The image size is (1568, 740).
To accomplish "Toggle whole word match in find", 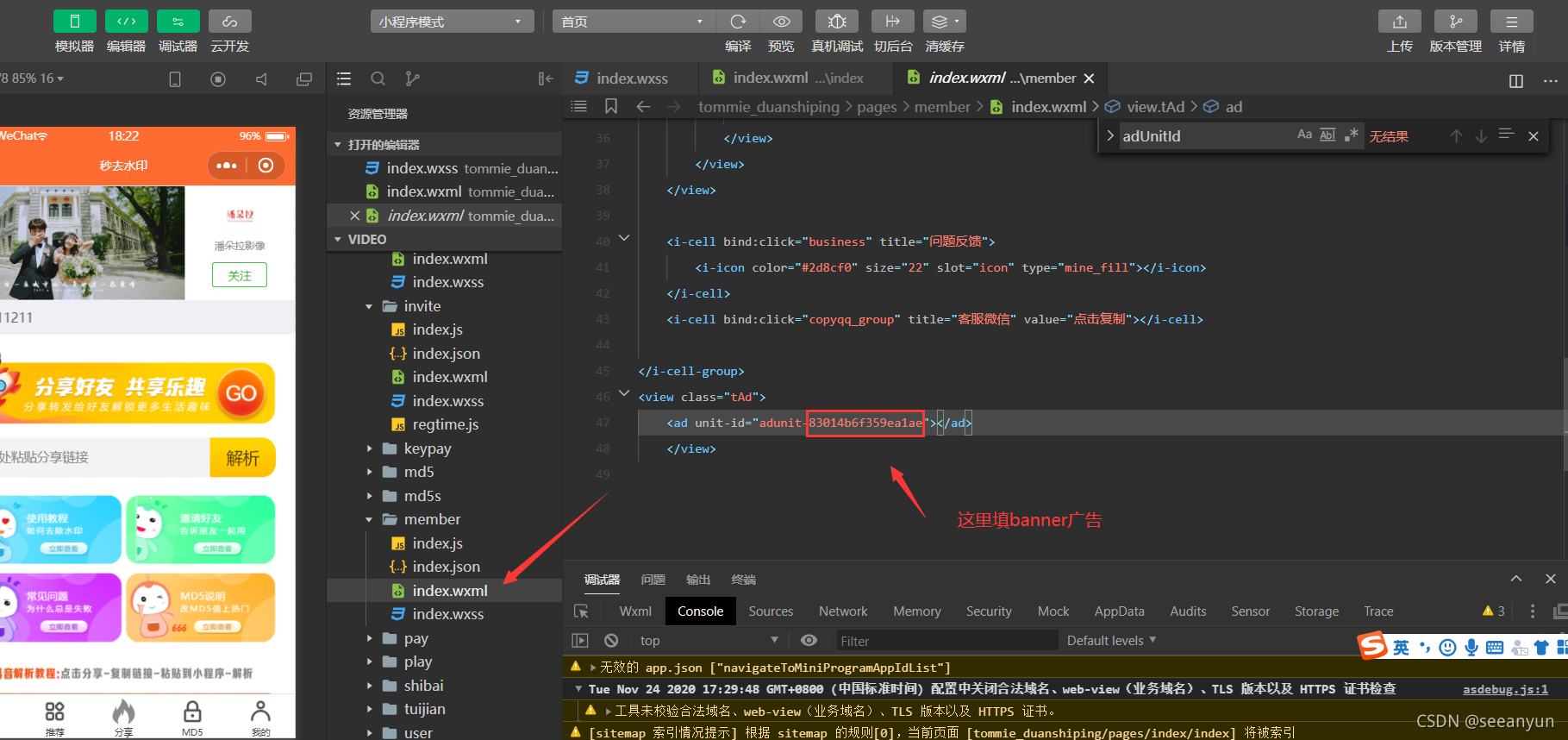I will pos(1327,135).
